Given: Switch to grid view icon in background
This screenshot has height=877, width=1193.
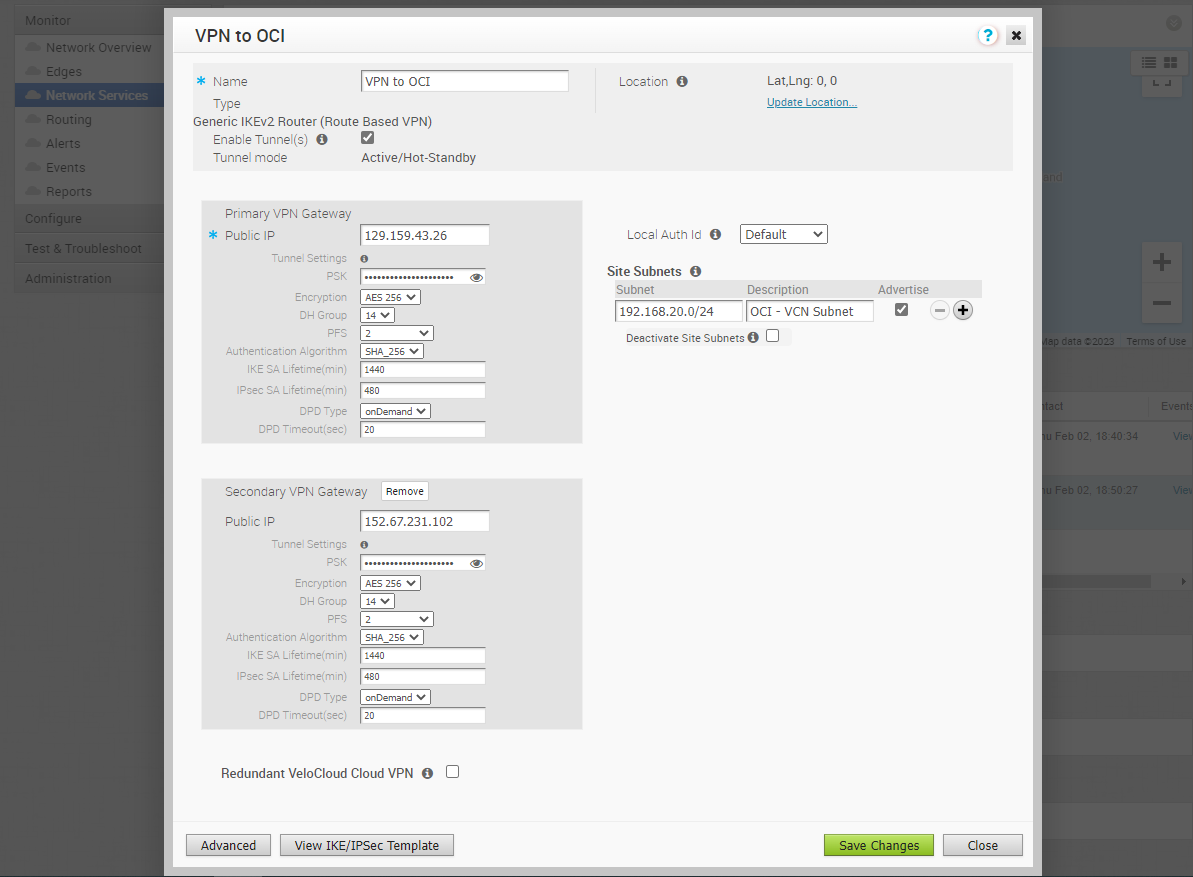Looking at the screenshot, I should point(1171,62).
